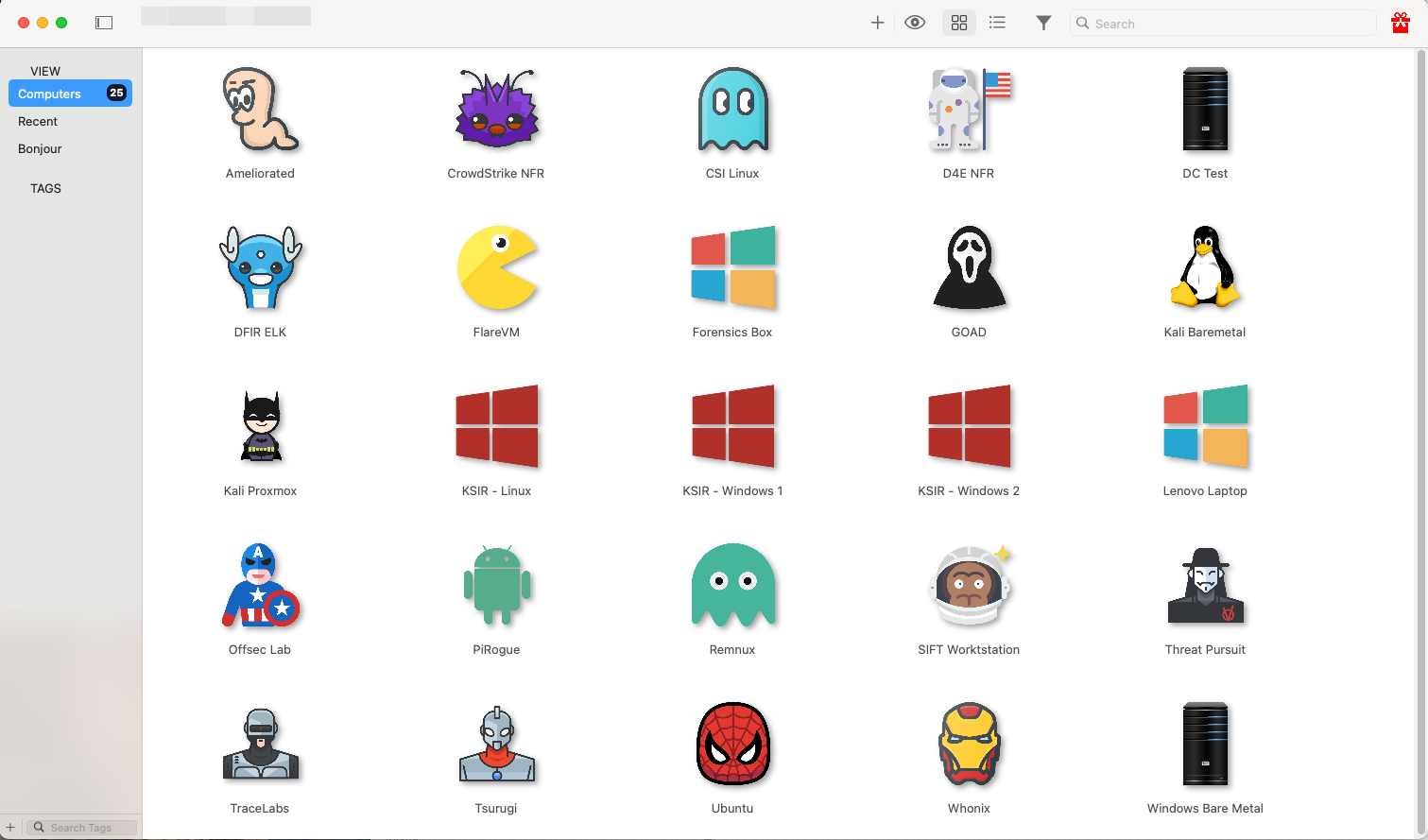Click the "Remnux" label text
1428x840 pixels.
point(732,649)
